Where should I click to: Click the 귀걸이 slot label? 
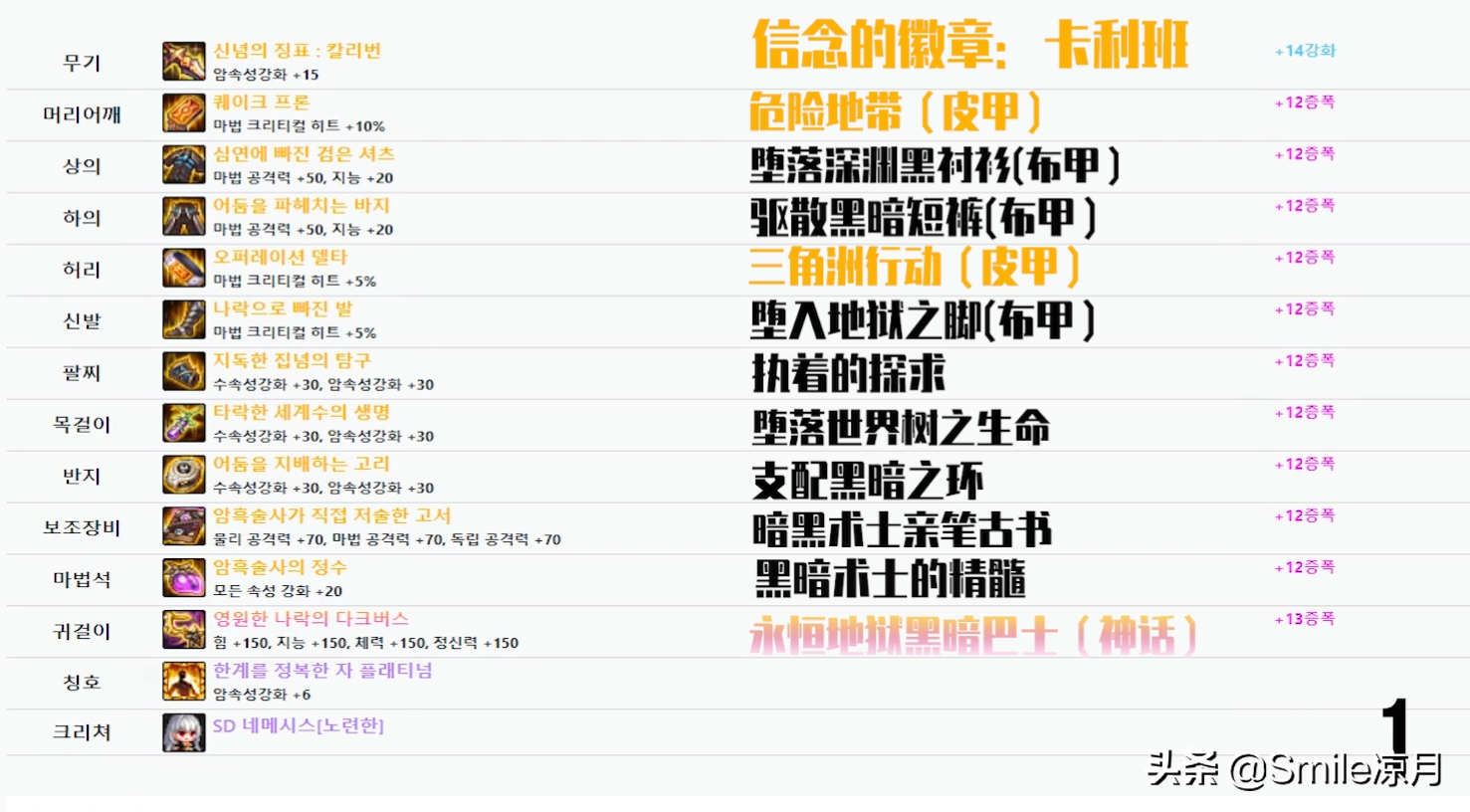coord(82,632)
